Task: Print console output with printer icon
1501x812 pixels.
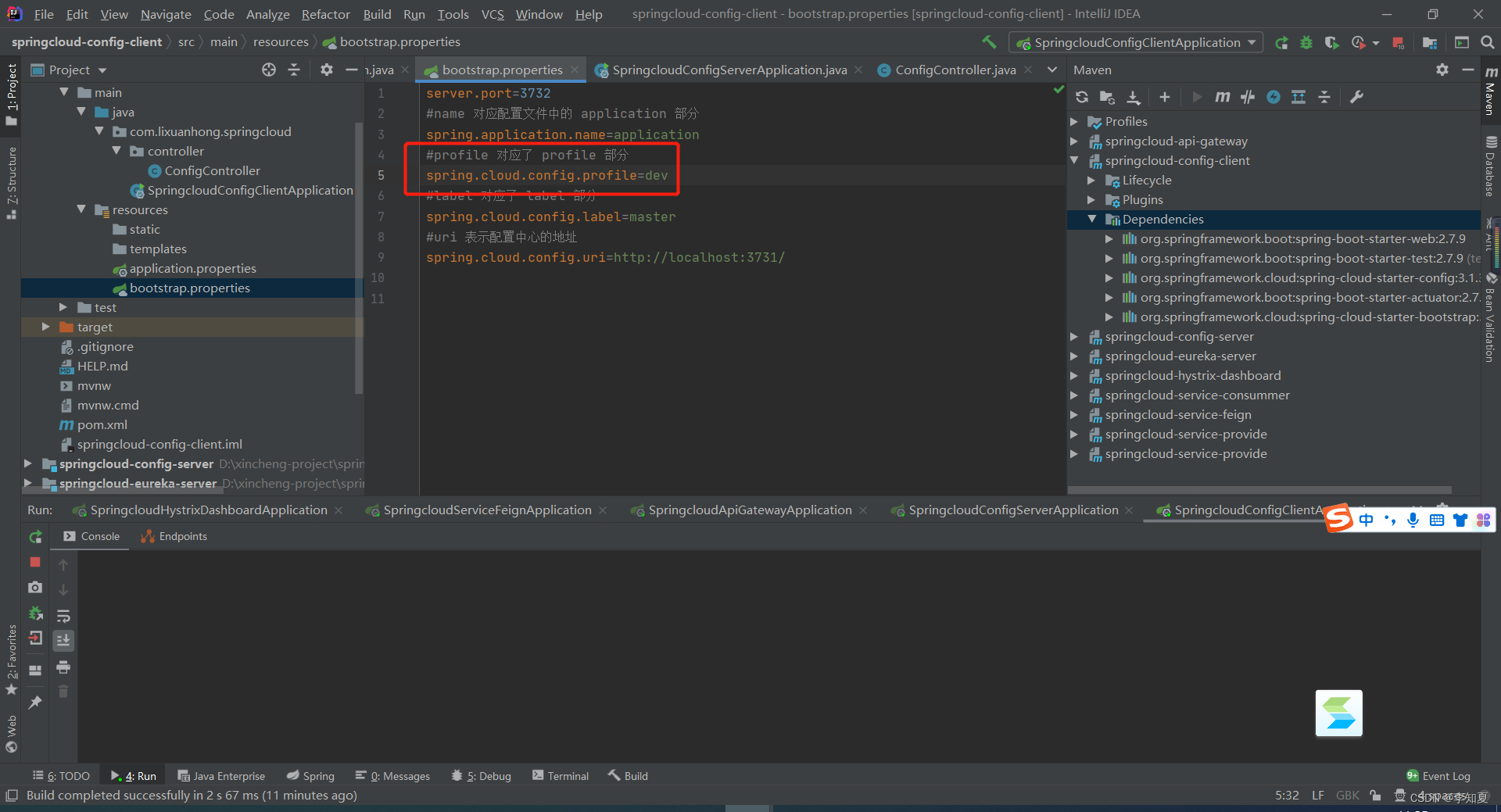Action: click(63, 667)
